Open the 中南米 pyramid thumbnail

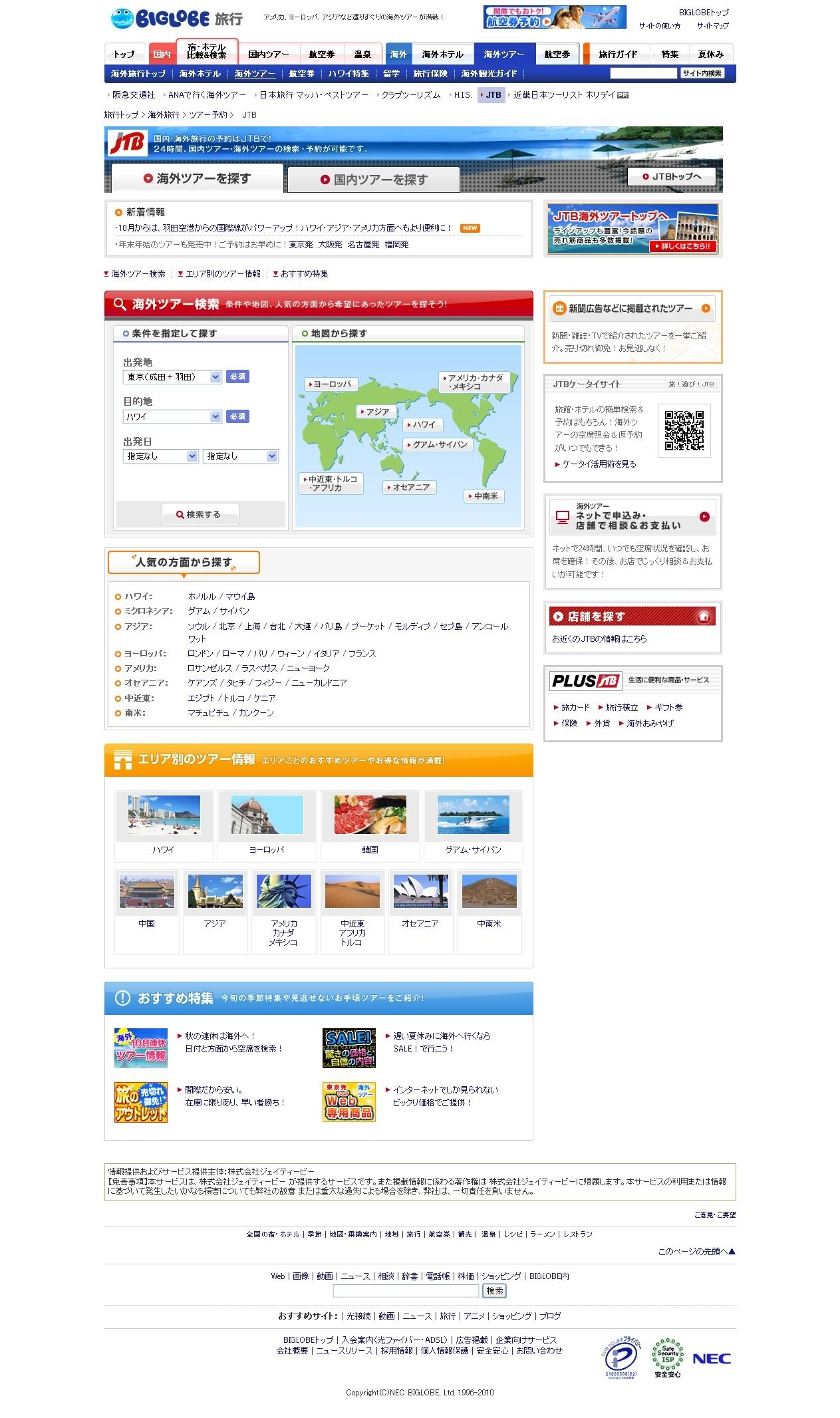[489, 891]
